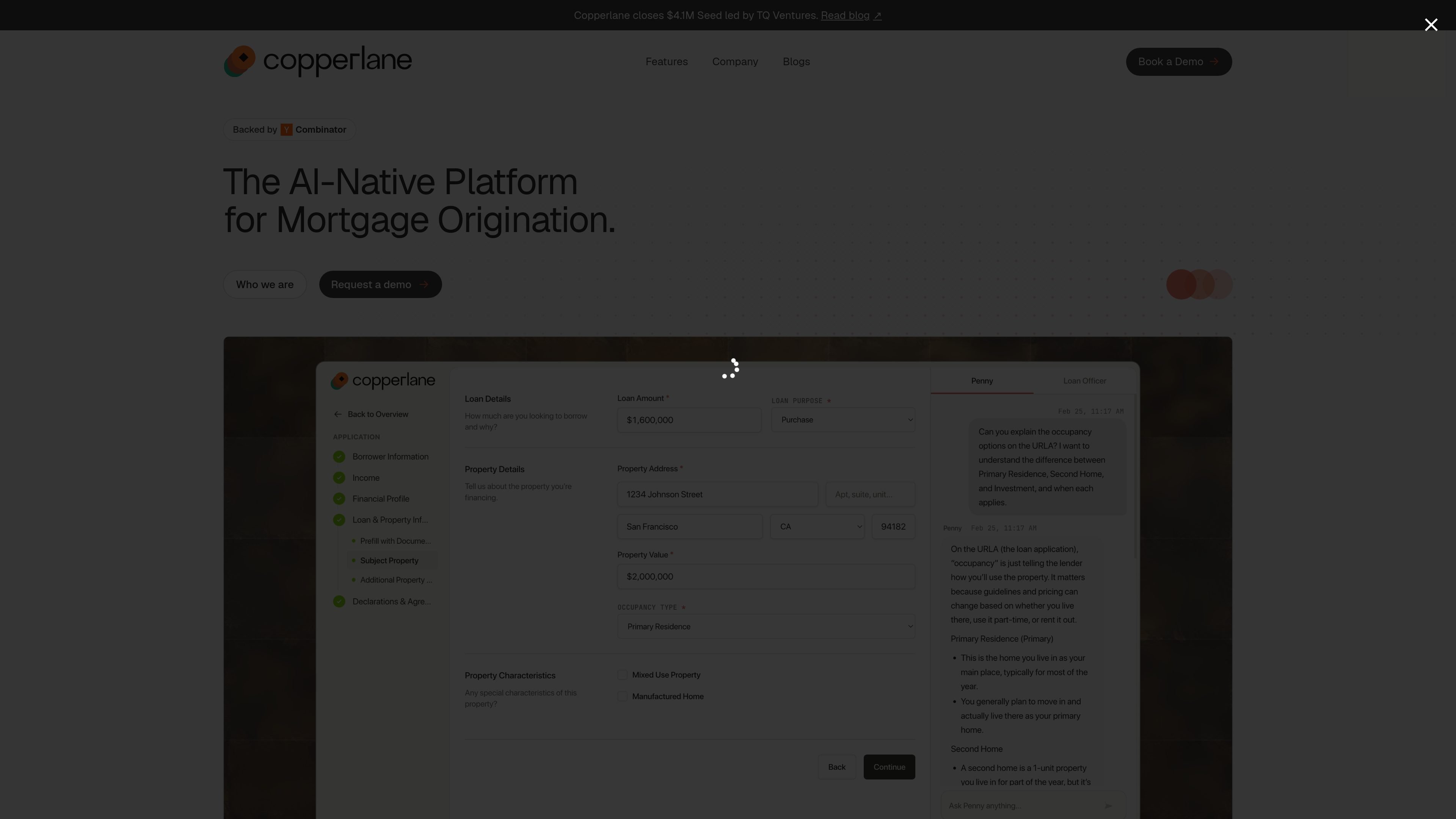Image resolution: width=1456 pixels, height=819 pixels.
Task: Click the arrow icon in Book a Demo
Action: pyautogui.click(x=1213, y=61)
